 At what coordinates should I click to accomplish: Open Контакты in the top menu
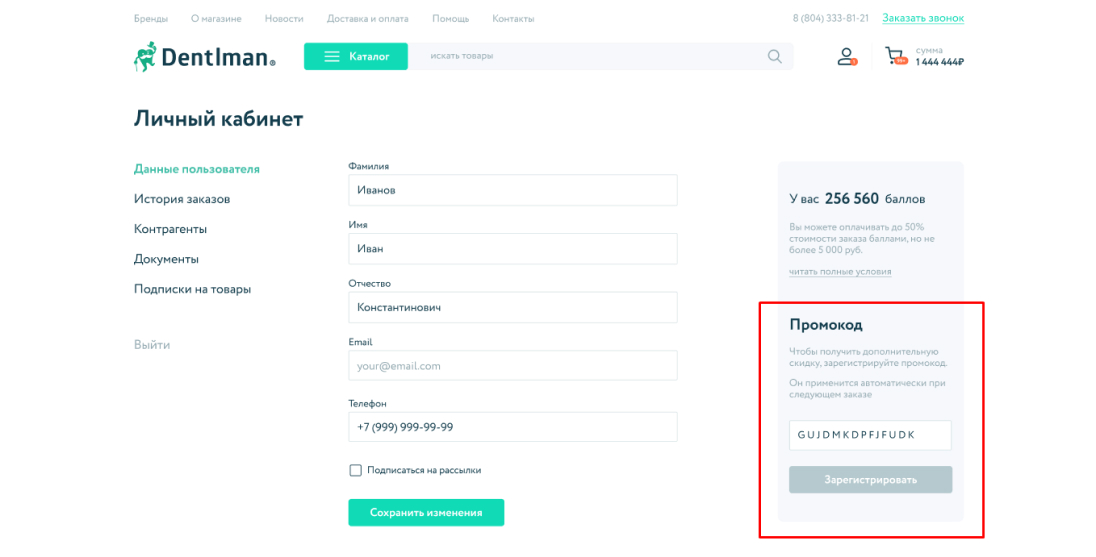pyautogui.click(x=513, y=19)
